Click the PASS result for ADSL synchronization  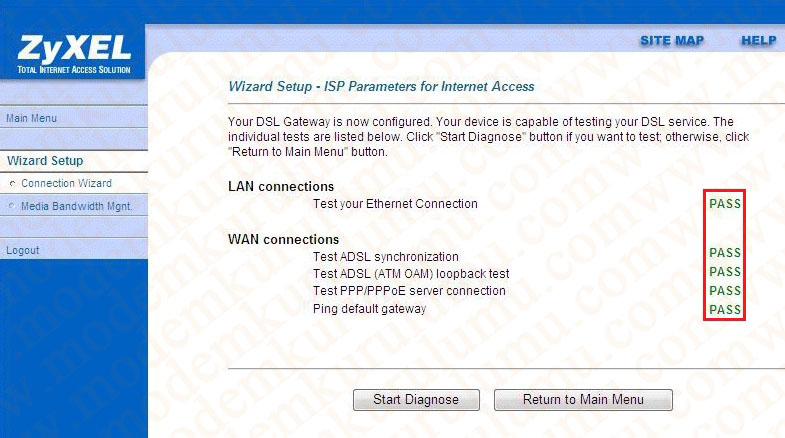click(x=725, y=253)
